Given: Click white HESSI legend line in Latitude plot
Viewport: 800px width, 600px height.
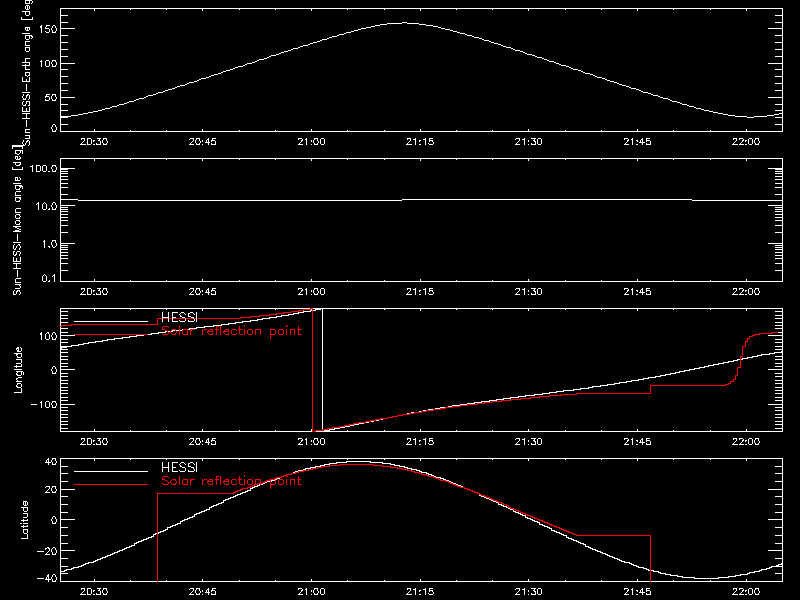Looking at the screenshot, I should (x=111, y=471).
